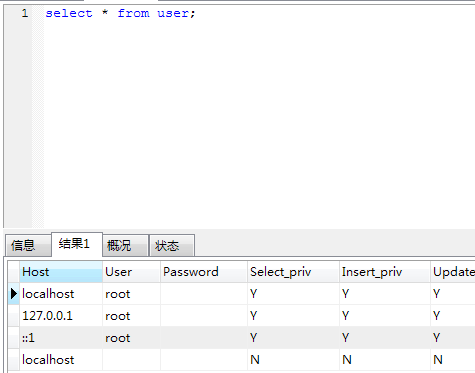Open the 状态 tab
This screenshot has height=373, width=475.
(172, 246)
